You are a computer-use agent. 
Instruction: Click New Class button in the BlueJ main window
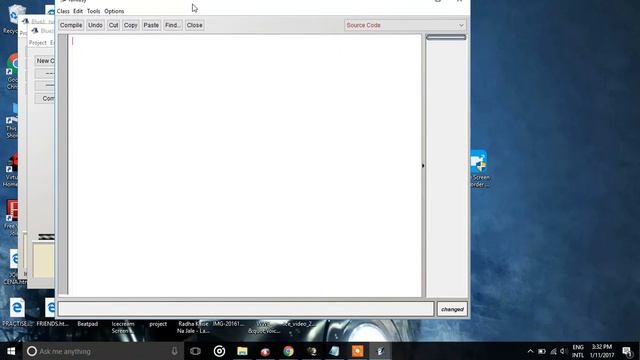pos(45,61)
